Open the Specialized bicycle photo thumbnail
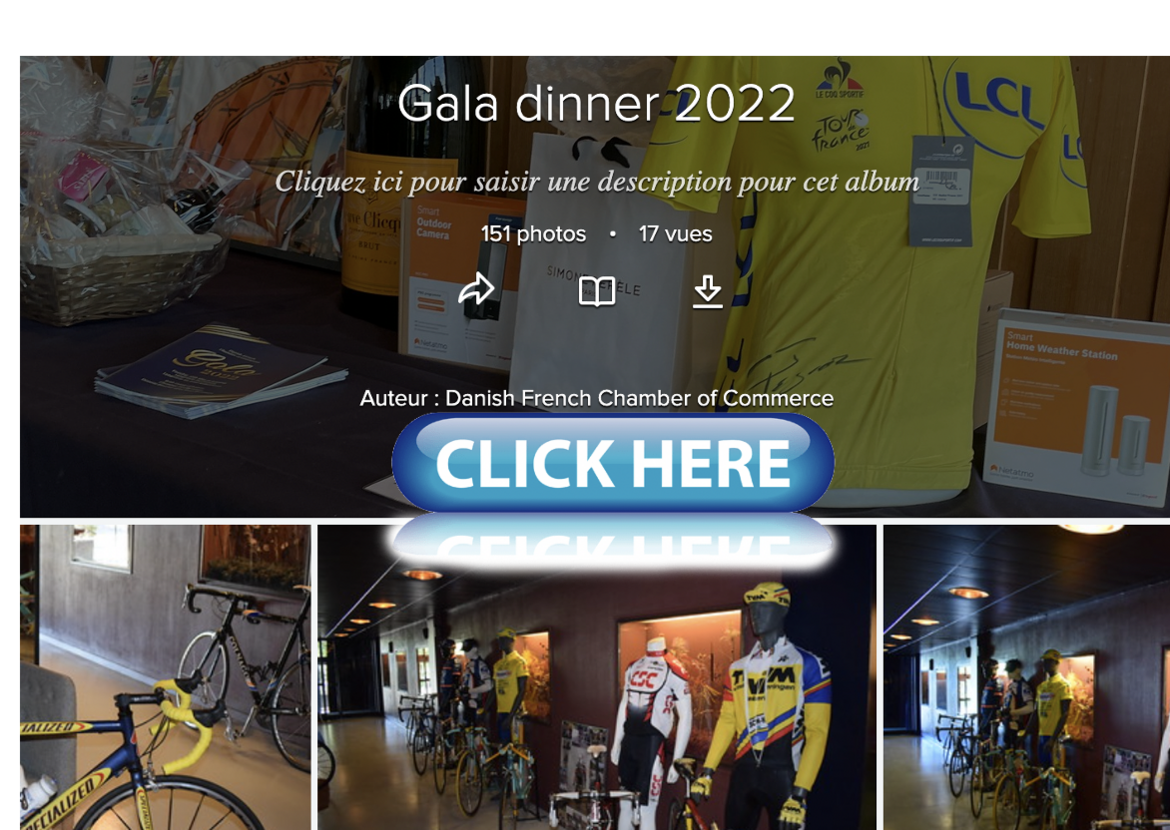Screen dimensions: 1170x830 [x=165, y=677]
